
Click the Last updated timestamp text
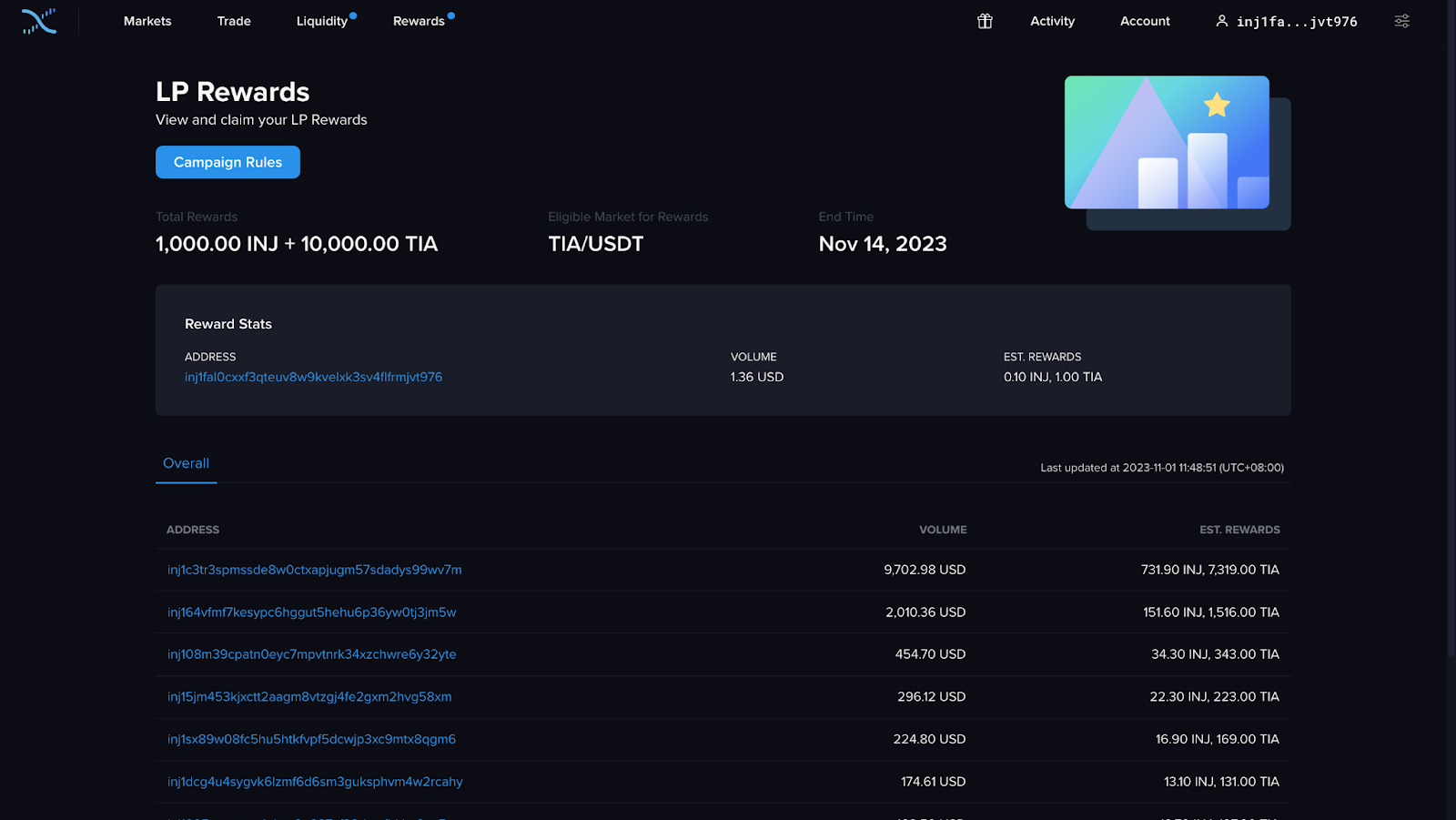[1162, 468]
